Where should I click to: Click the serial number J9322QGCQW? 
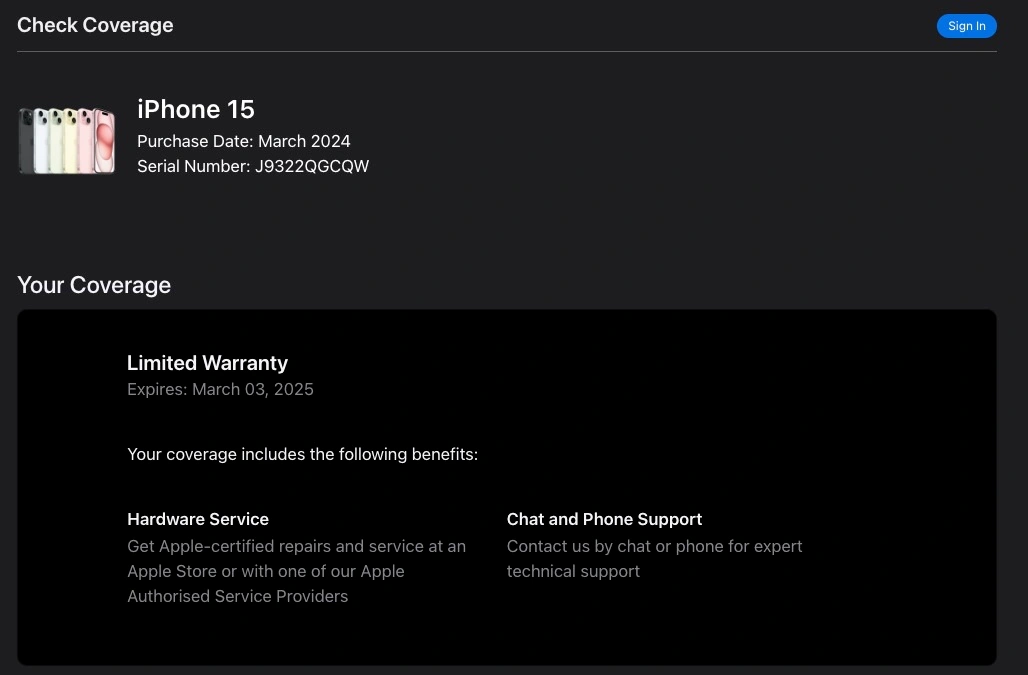[x=311, y=166]
